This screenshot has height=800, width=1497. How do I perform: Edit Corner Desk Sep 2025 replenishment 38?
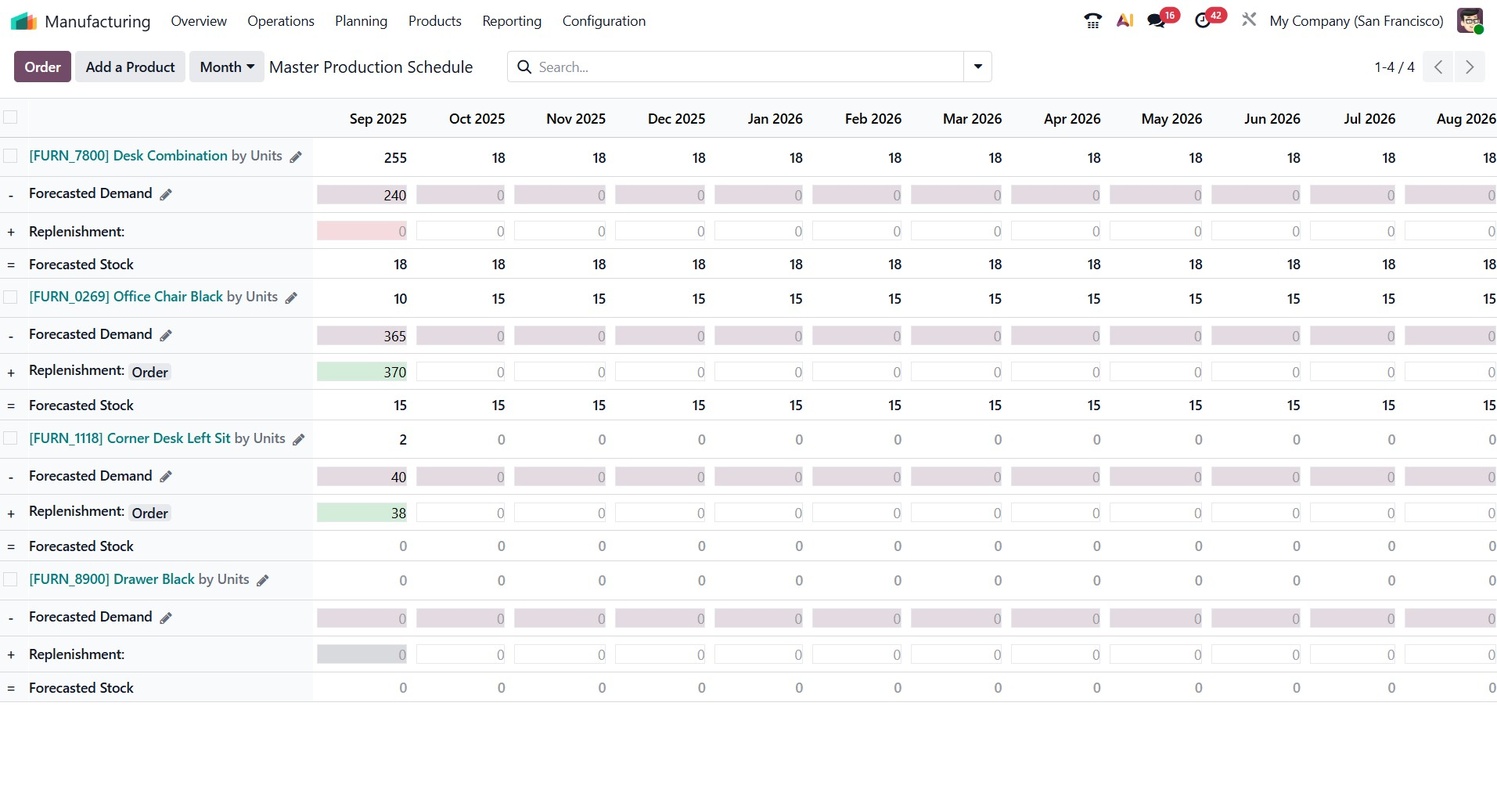coord(362,513)
